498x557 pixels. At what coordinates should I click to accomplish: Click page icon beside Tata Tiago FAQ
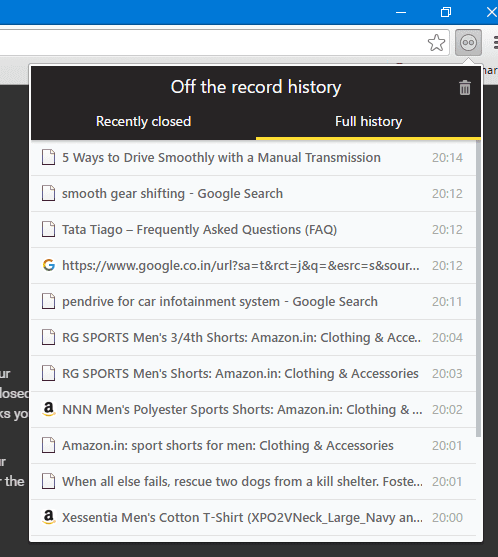[48, 229]
